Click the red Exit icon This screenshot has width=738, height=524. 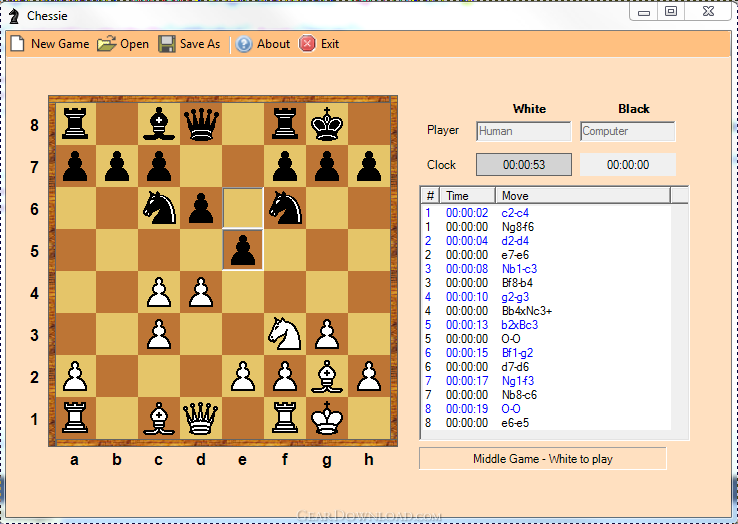point(307,44)
